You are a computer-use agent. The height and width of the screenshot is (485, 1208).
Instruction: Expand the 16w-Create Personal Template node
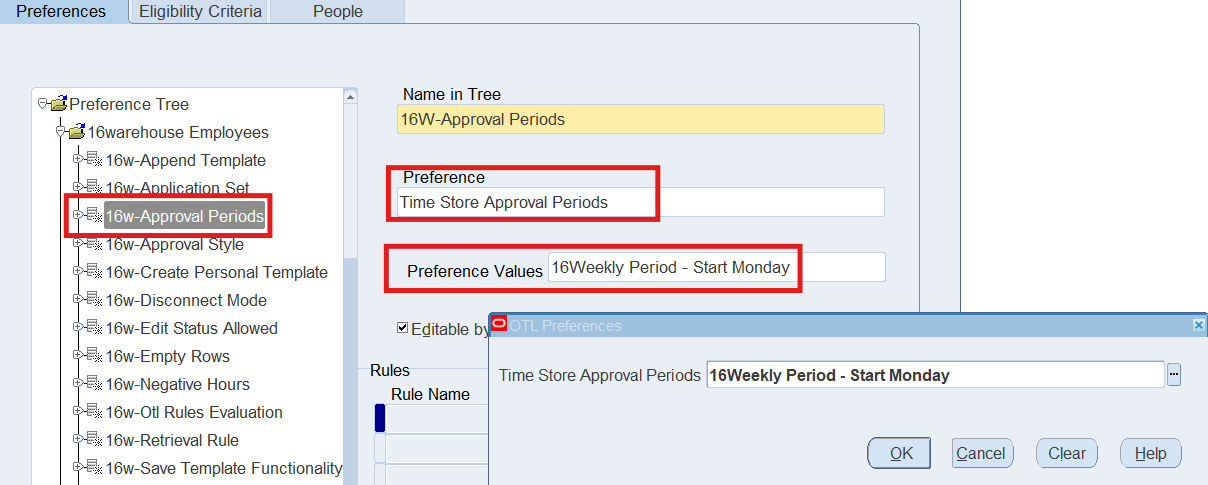[x=77, y=272]
